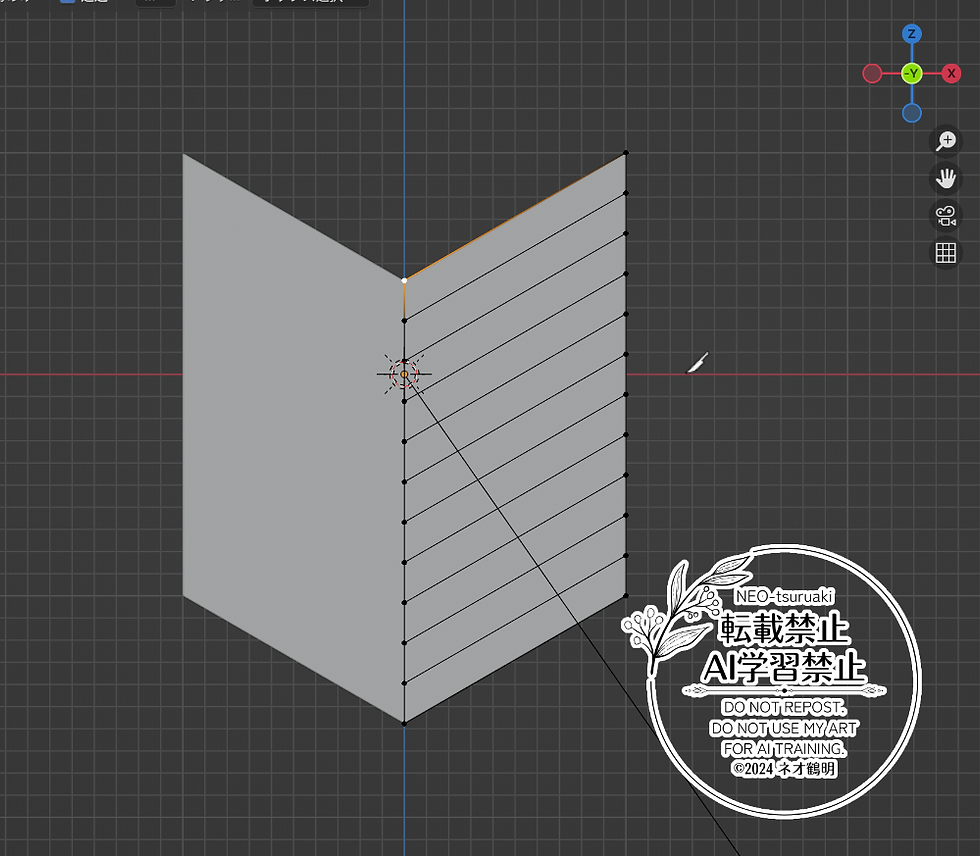
Task: Select the top-right corner vertex of mesh
Action: 626,152
